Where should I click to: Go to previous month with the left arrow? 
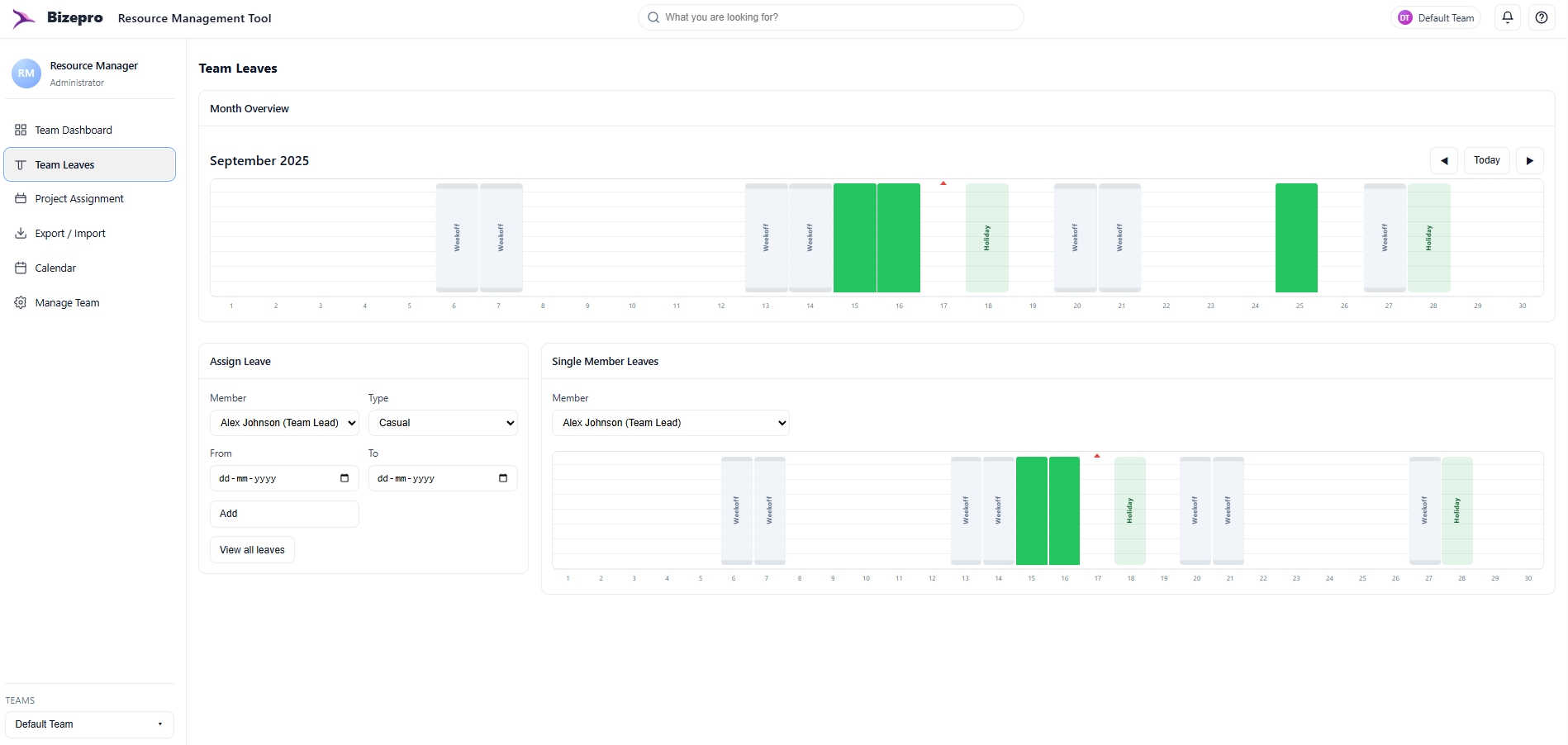(1444, 160)
